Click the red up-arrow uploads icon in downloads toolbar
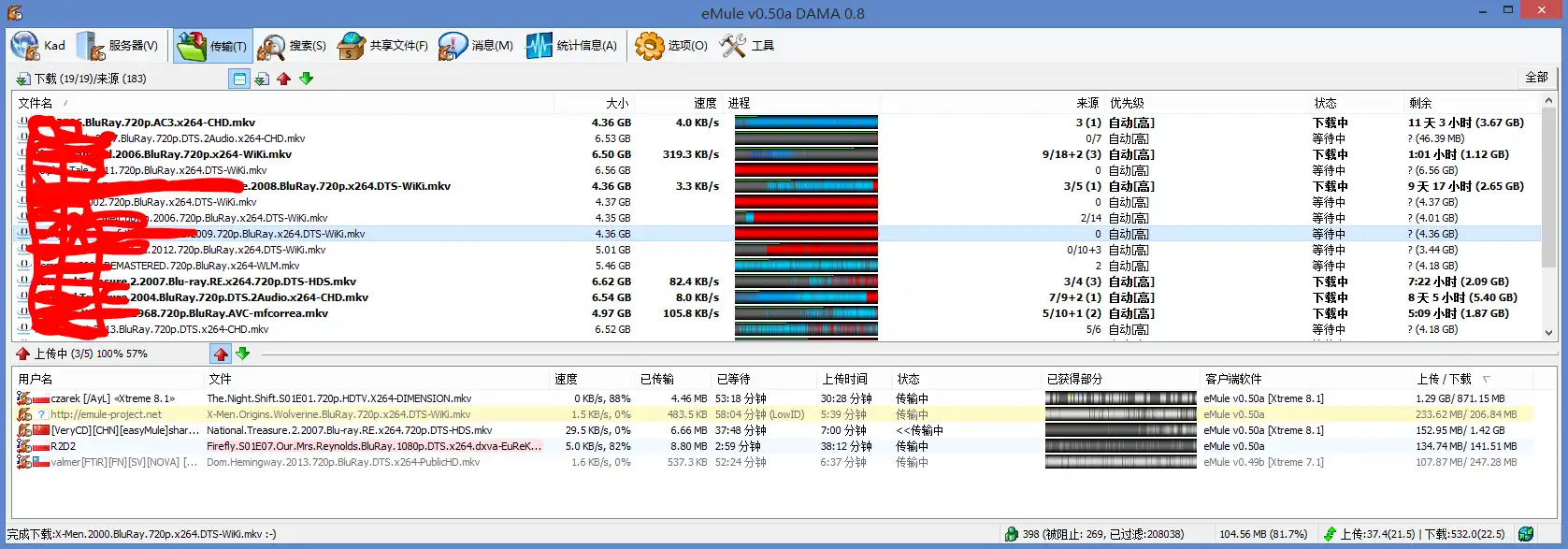 (x=284, y=79)
